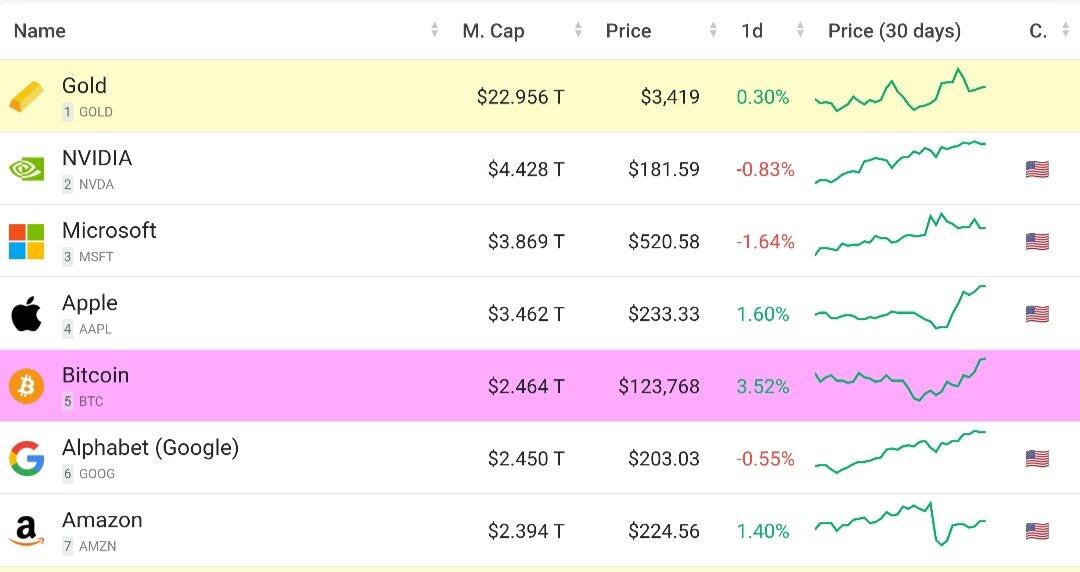Click the Gold bar icon
The image size is (1080, 572).
pyautogui.click(x=27, y=97)
